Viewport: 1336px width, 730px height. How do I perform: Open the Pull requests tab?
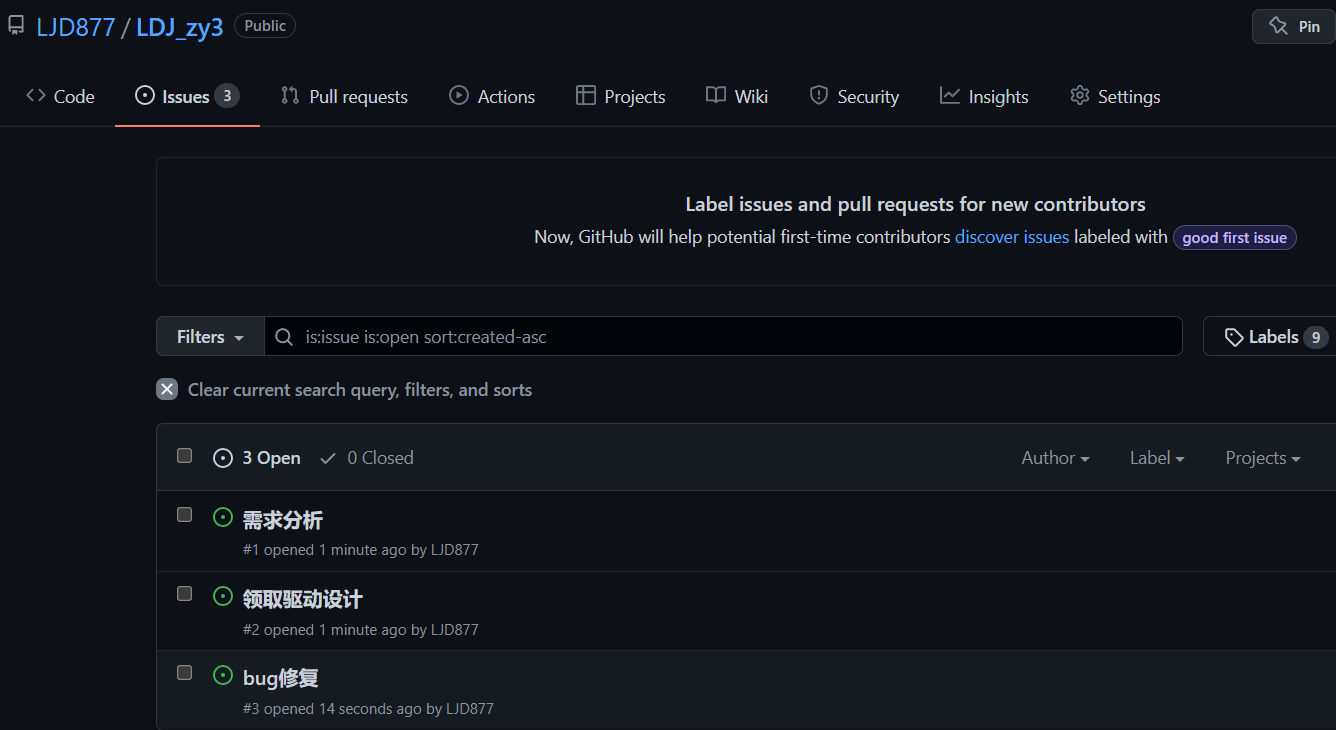click(344, 97)
